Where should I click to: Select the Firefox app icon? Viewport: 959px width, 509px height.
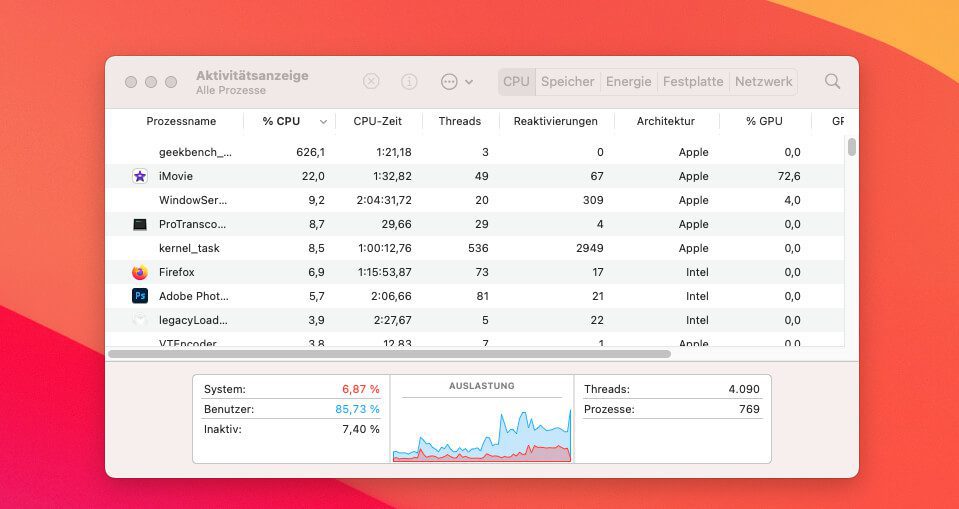point(140,272)
